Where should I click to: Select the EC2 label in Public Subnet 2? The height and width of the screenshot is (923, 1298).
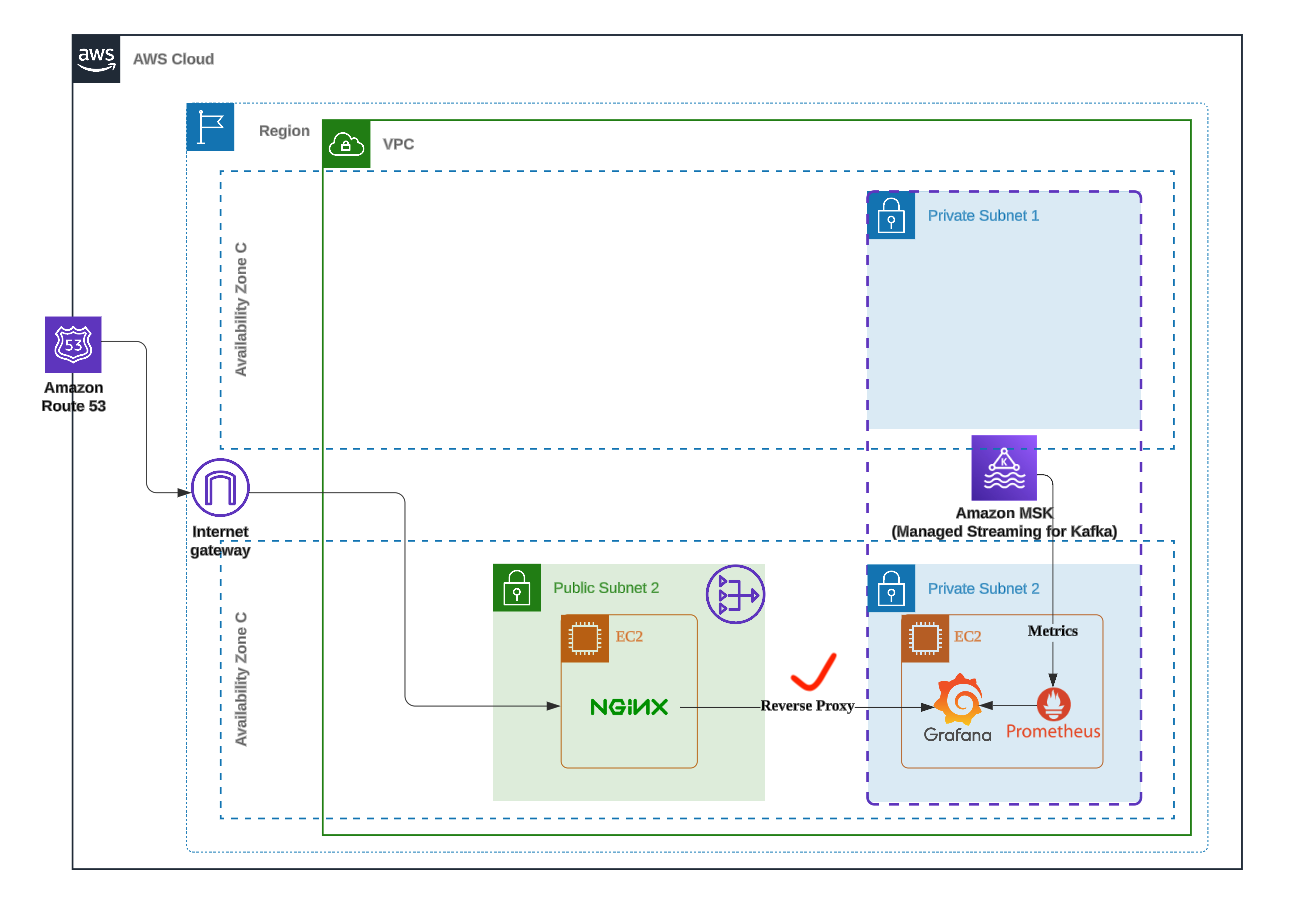click(x=629, y=637)
